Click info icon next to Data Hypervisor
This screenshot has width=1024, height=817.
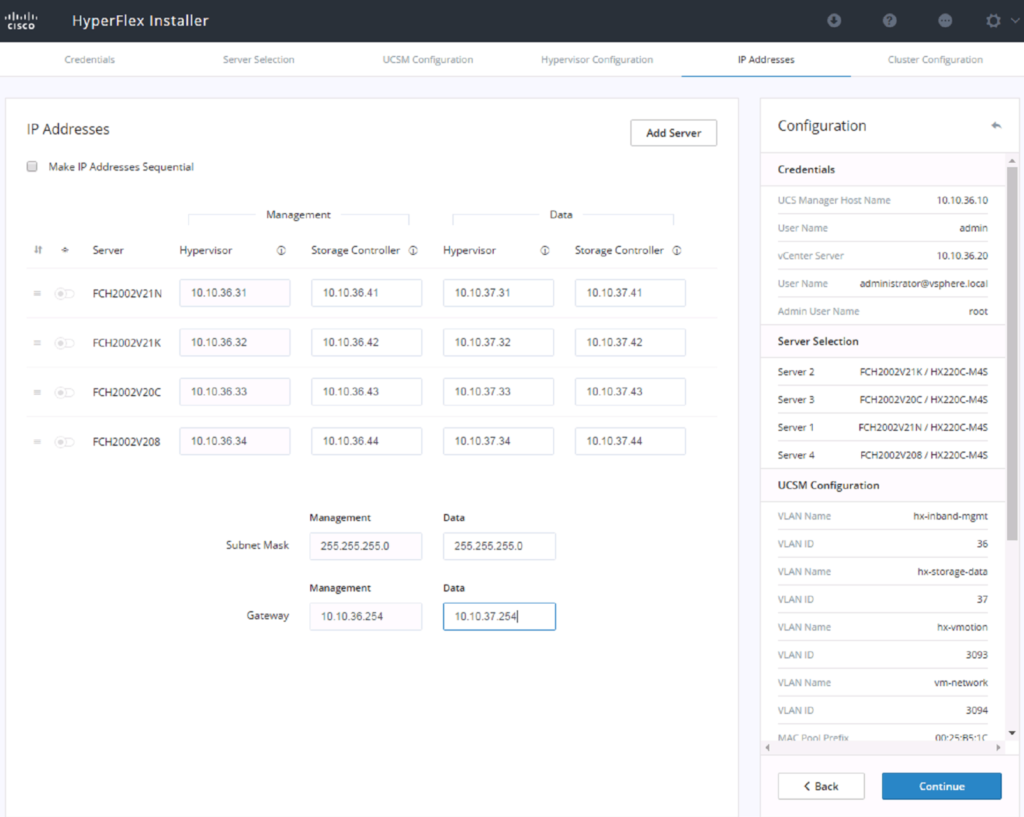tap(545, 250)
